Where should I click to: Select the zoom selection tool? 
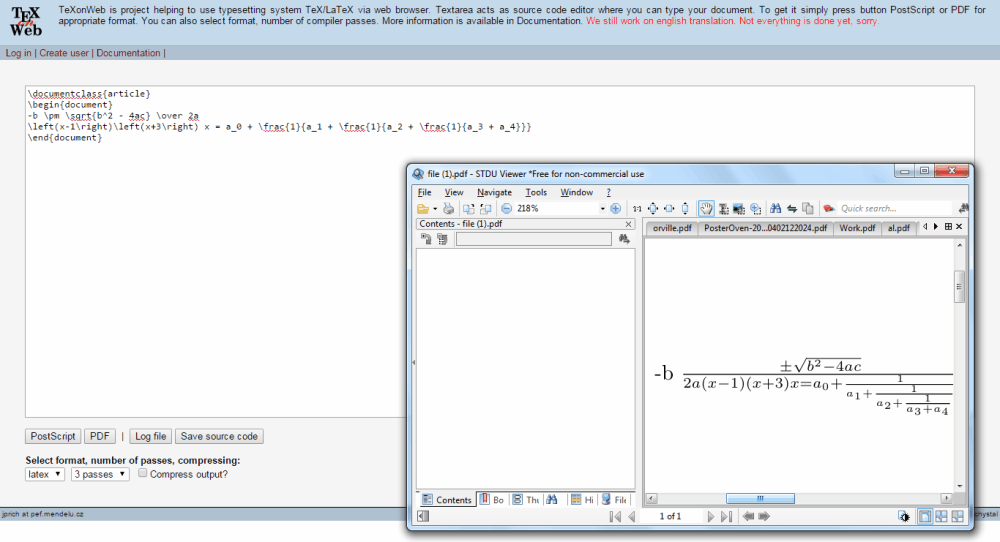756,209
